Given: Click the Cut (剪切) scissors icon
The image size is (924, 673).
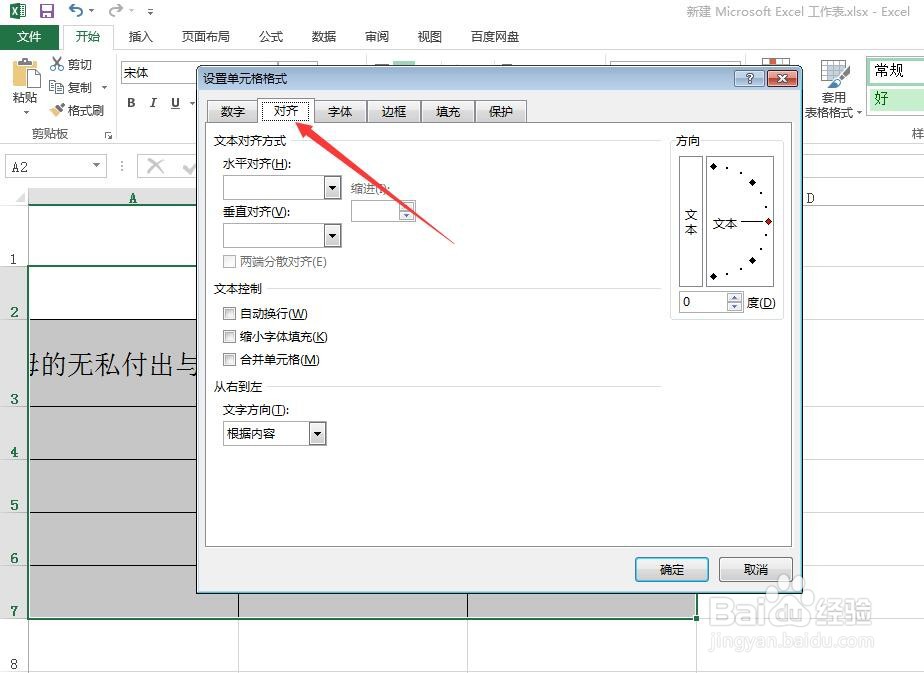Looking at the screenshot, I should coord(55,64).
